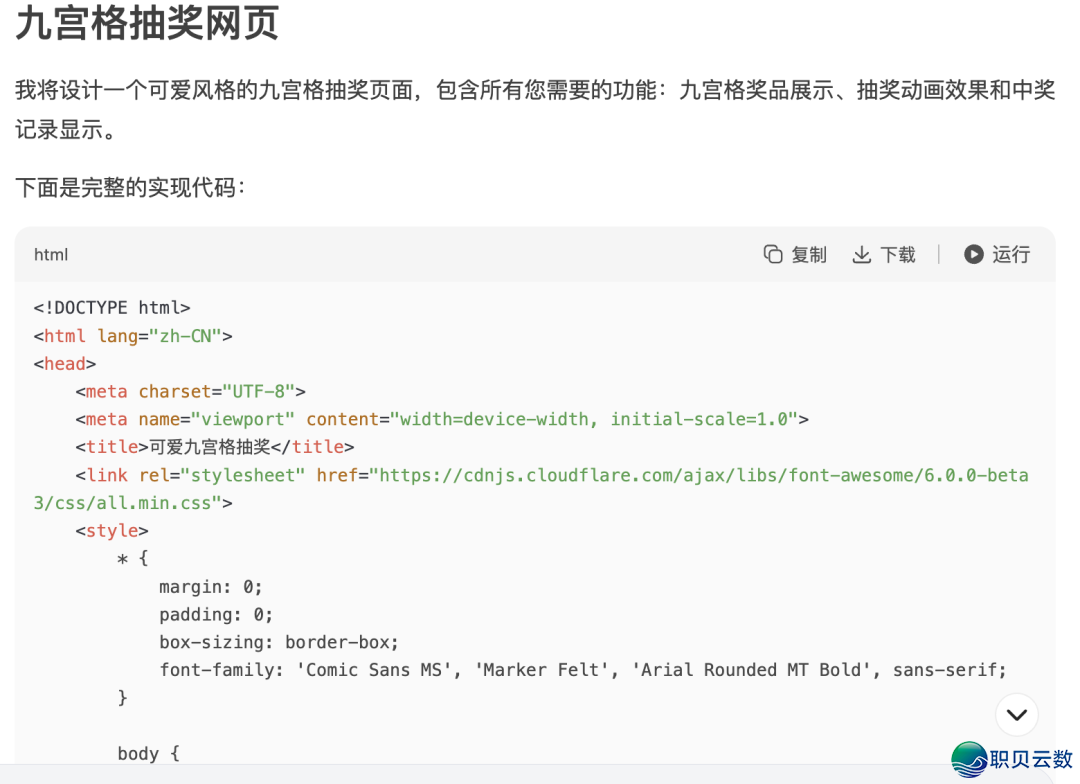Screen dimensions: 1080x784
Task: Jump to bottom with the chevron-down button
Action: coord(1017,715)
